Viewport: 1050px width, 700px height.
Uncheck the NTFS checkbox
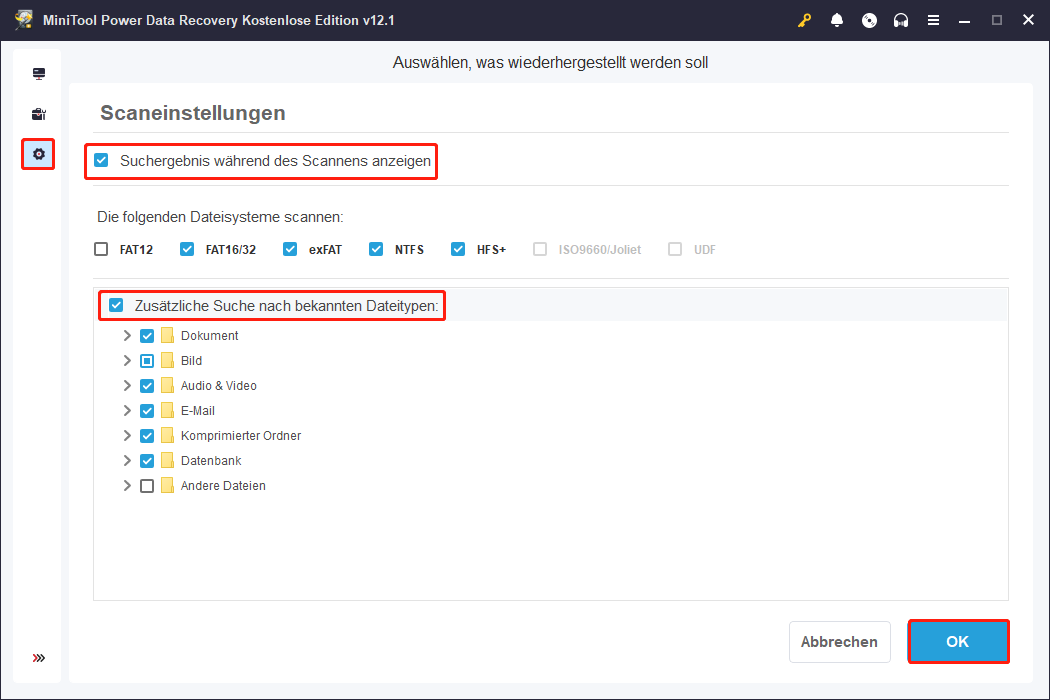click(376, 249)
